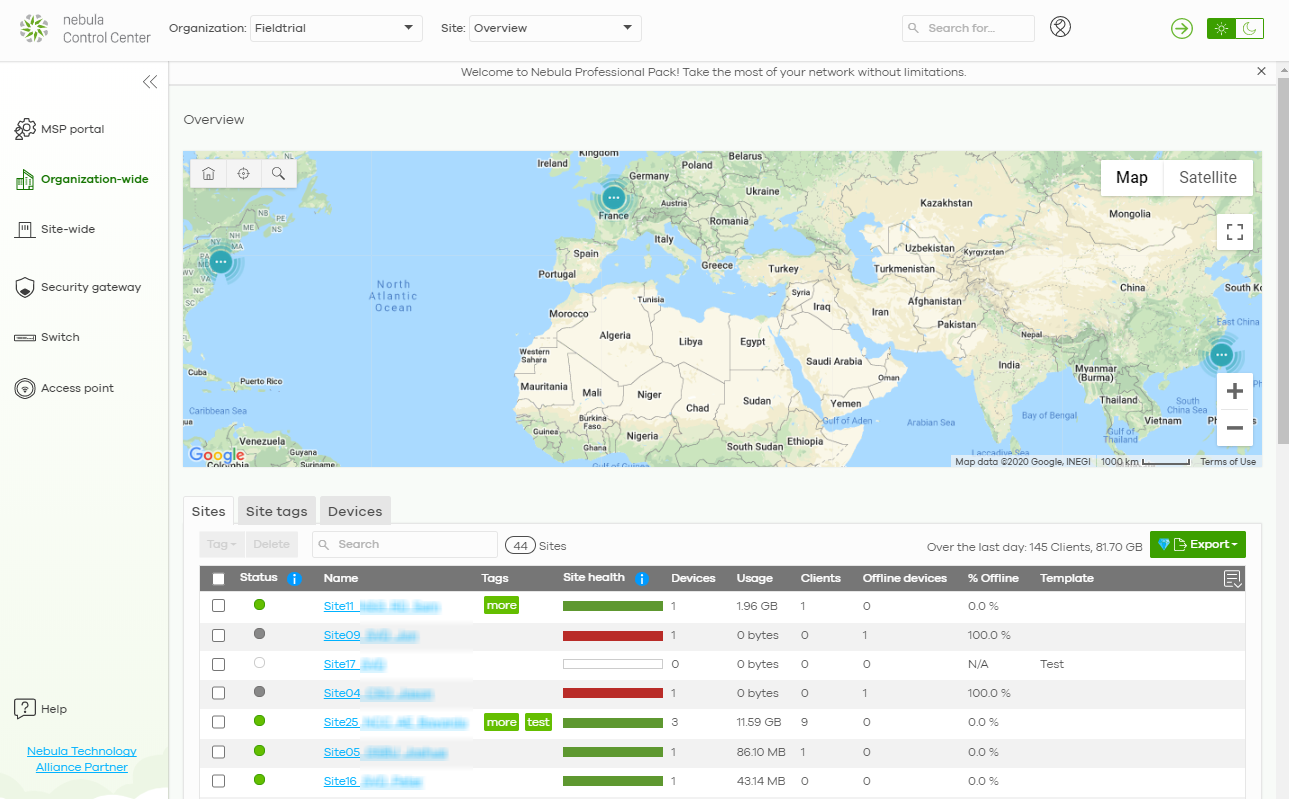Expand more tags for Site25
The image size is (1289, 799).
[502, 722]
